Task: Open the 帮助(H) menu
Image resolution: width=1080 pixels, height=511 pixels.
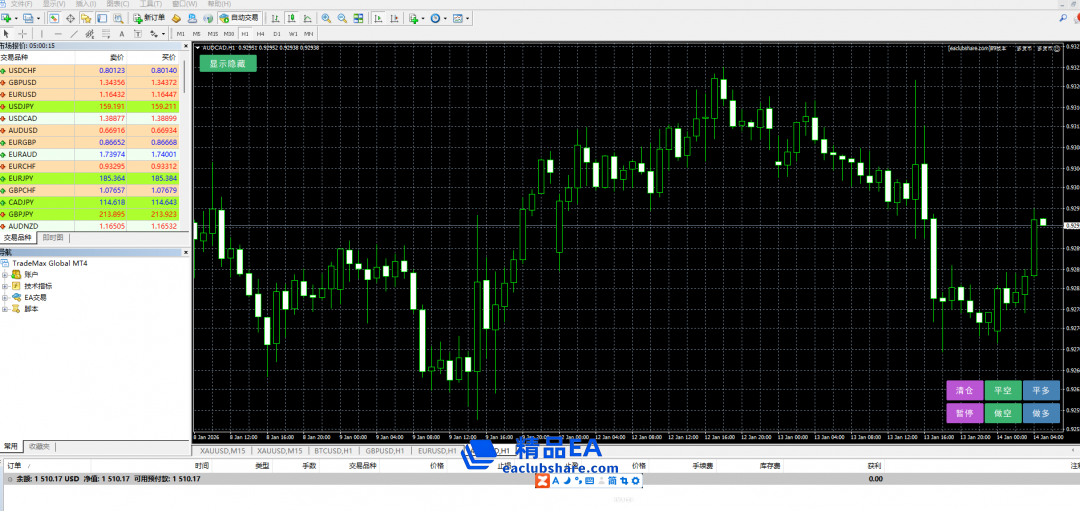Action: pos(219,4)
